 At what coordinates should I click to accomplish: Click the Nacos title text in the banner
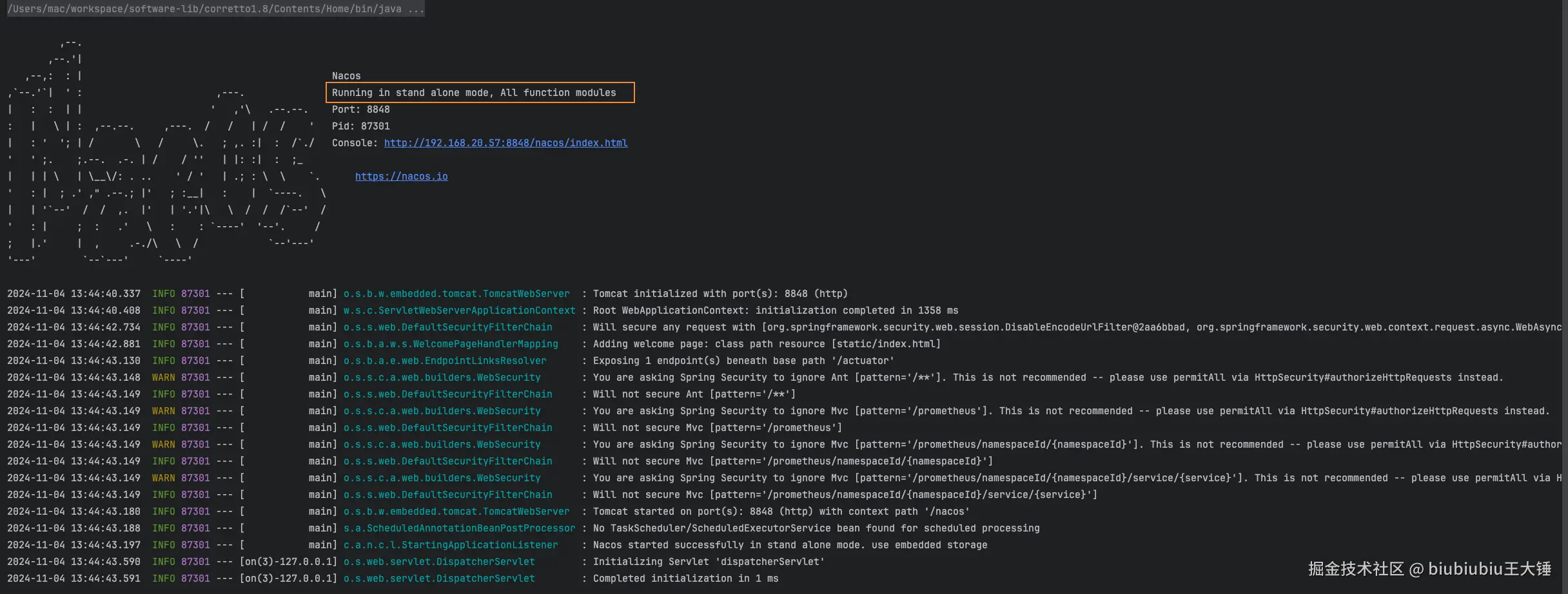[x=346, y=76]
